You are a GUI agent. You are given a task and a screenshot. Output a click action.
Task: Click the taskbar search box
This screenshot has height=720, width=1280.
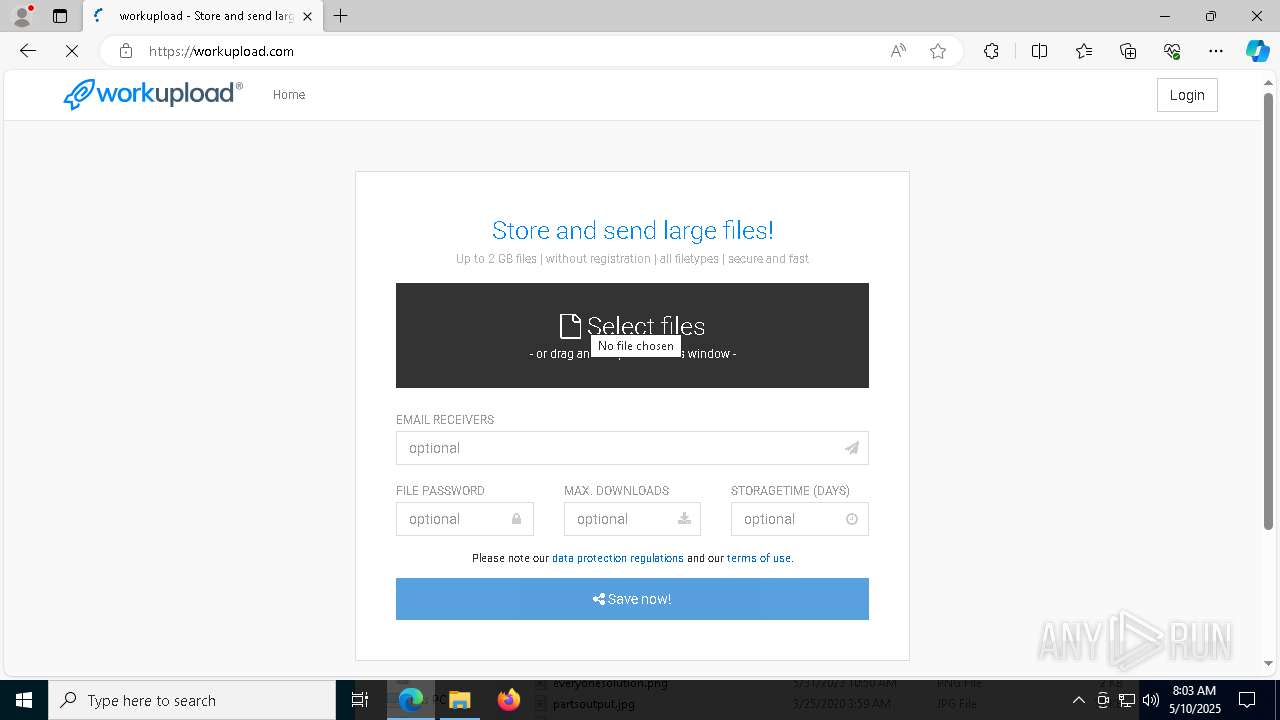[192, 700]
